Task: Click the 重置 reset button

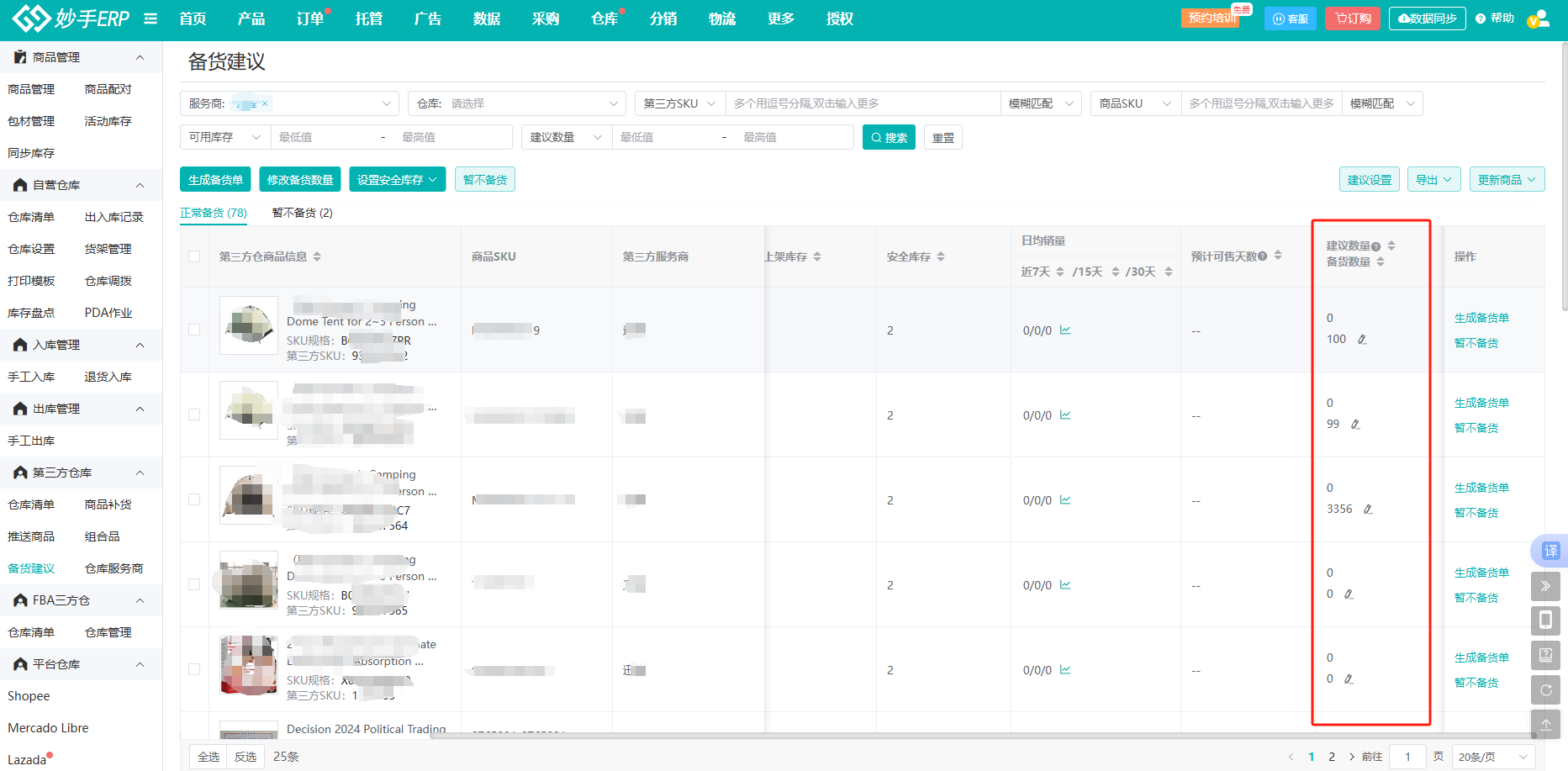Action: click(943, 137)
